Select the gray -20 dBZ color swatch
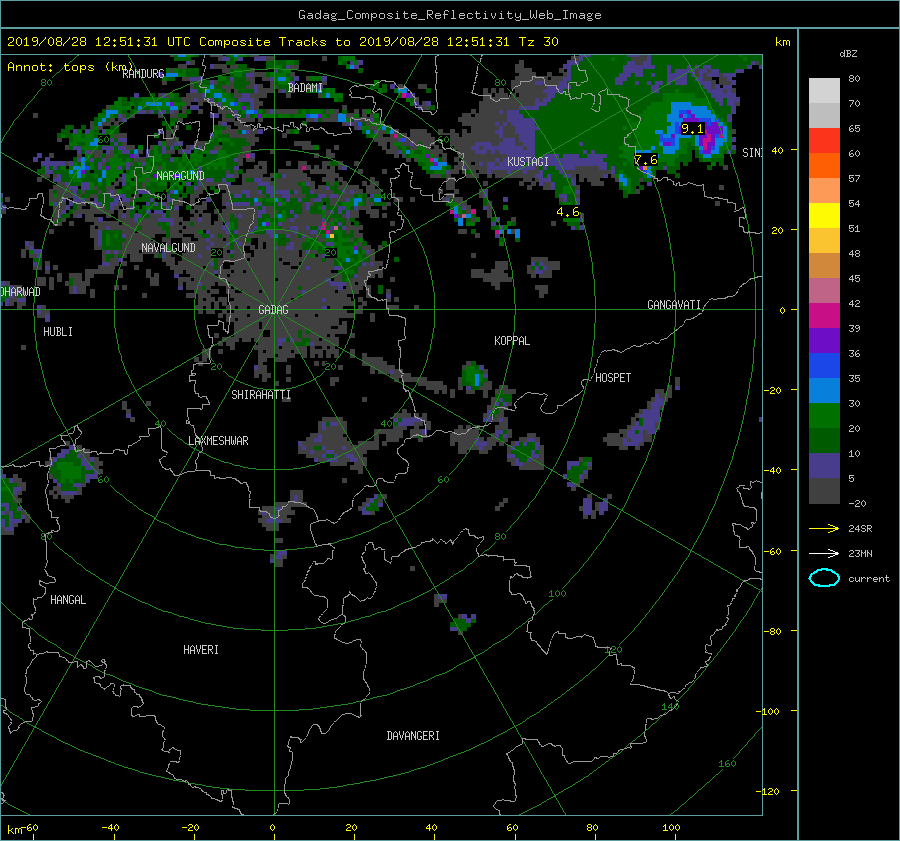 click(x=824, y=491)
